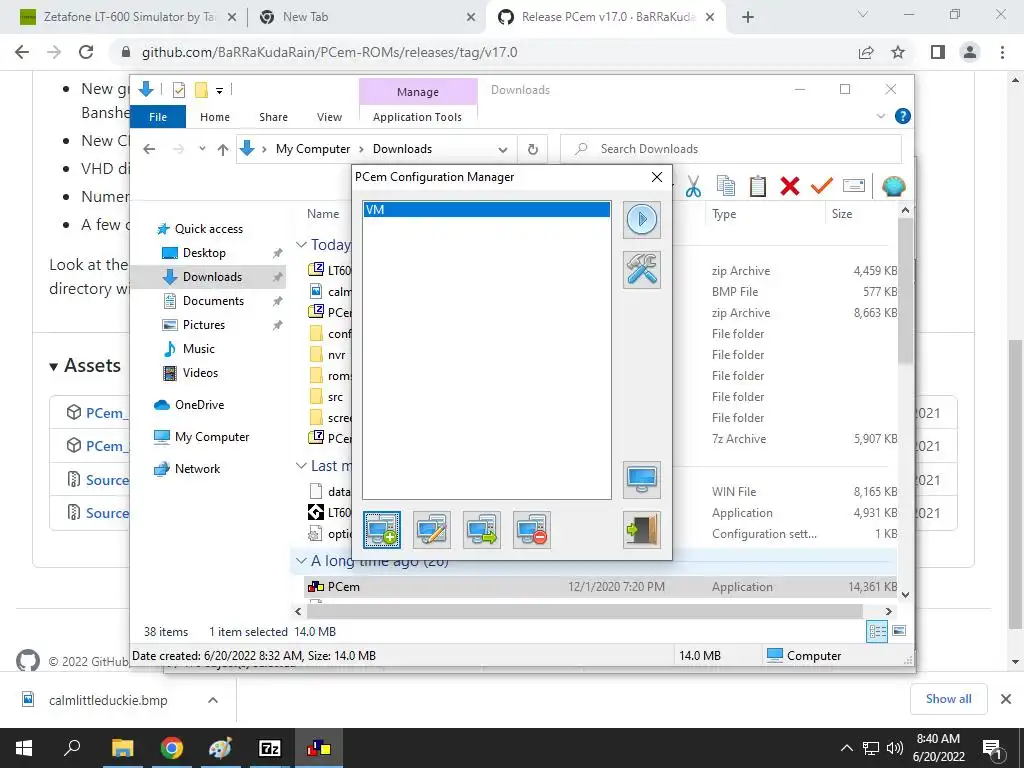Click Show all downloads button
Screen dimensions: 1024x768
[x=948, y=699]
